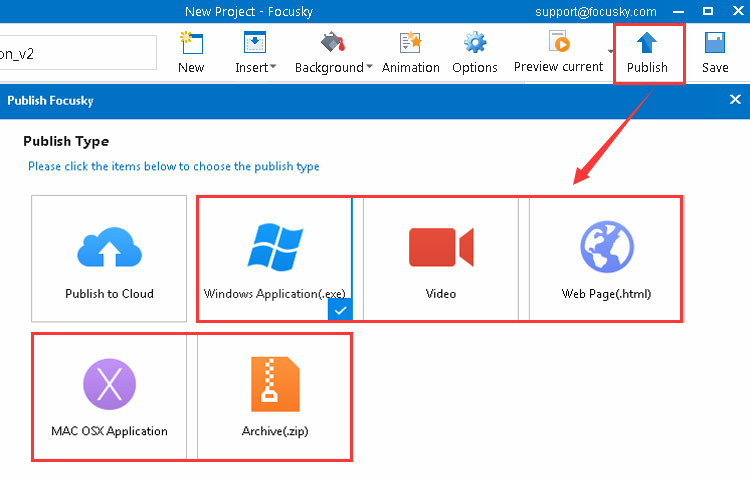Click the Publish Type heading

pyautogui.click(x=66, y=141)
